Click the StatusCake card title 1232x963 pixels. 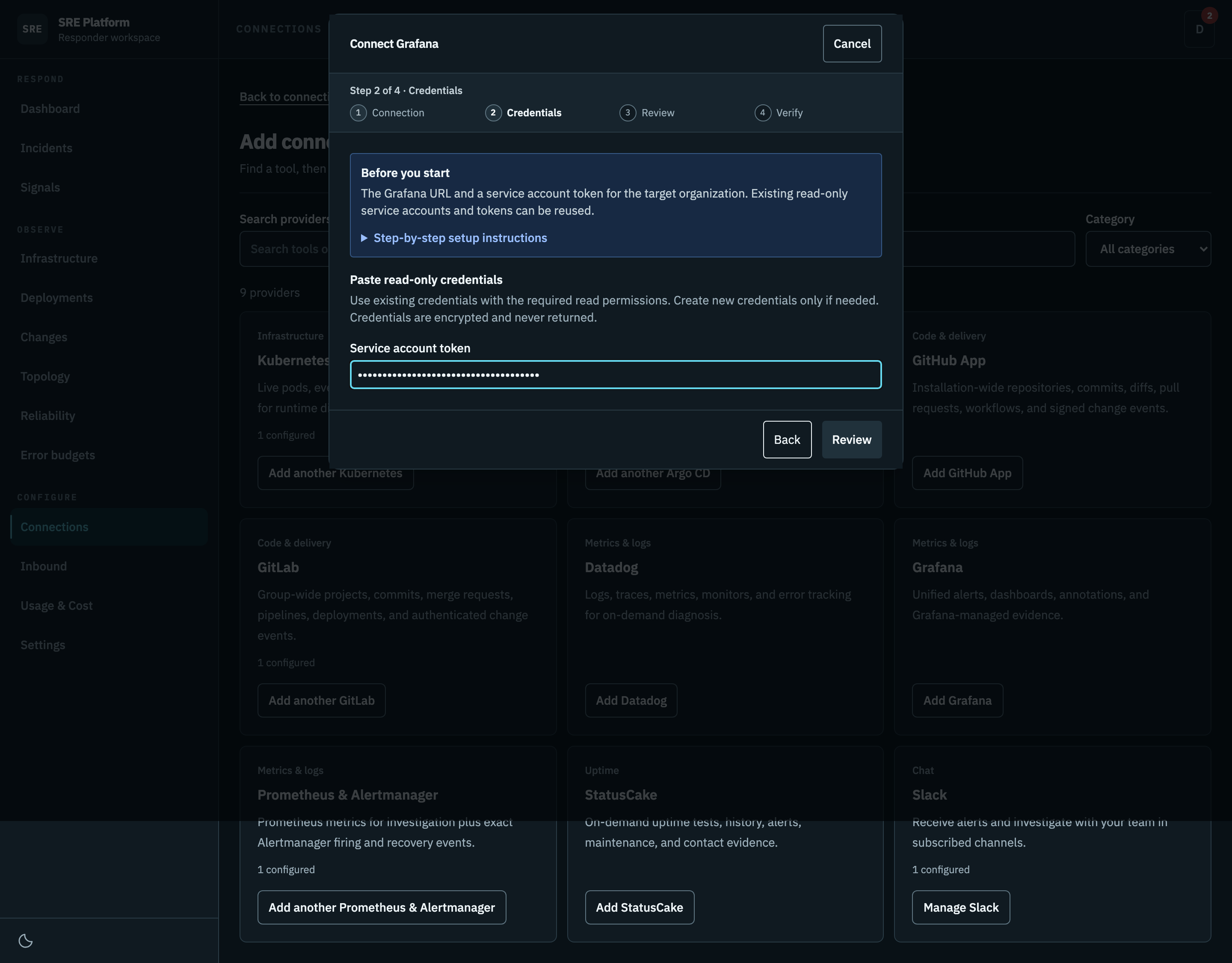point(621,795)
